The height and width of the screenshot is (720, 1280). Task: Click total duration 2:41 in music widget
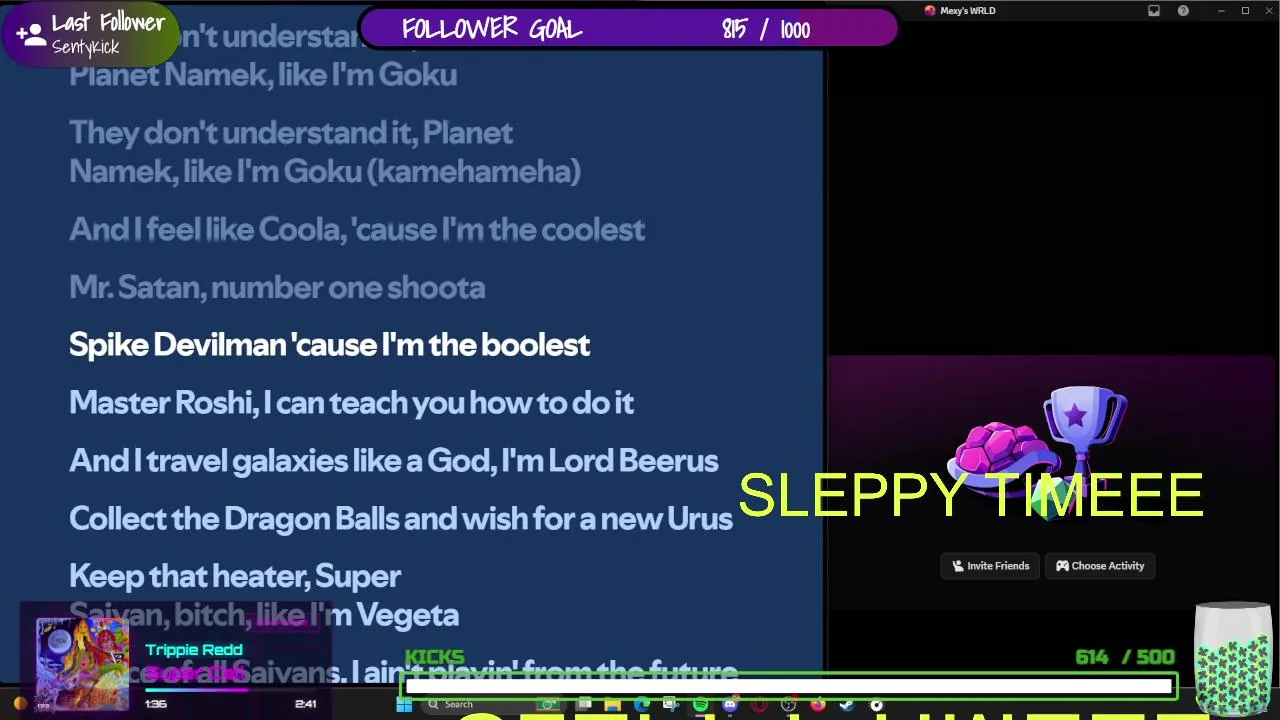pos(306,704)
